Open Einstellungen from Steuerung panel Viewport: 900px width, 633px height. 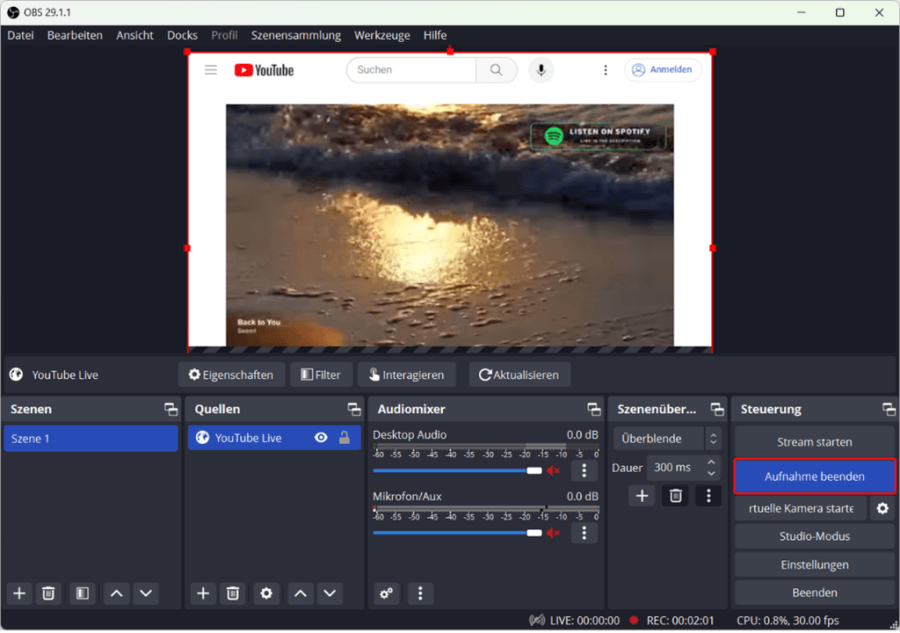[x=814, y=565]
